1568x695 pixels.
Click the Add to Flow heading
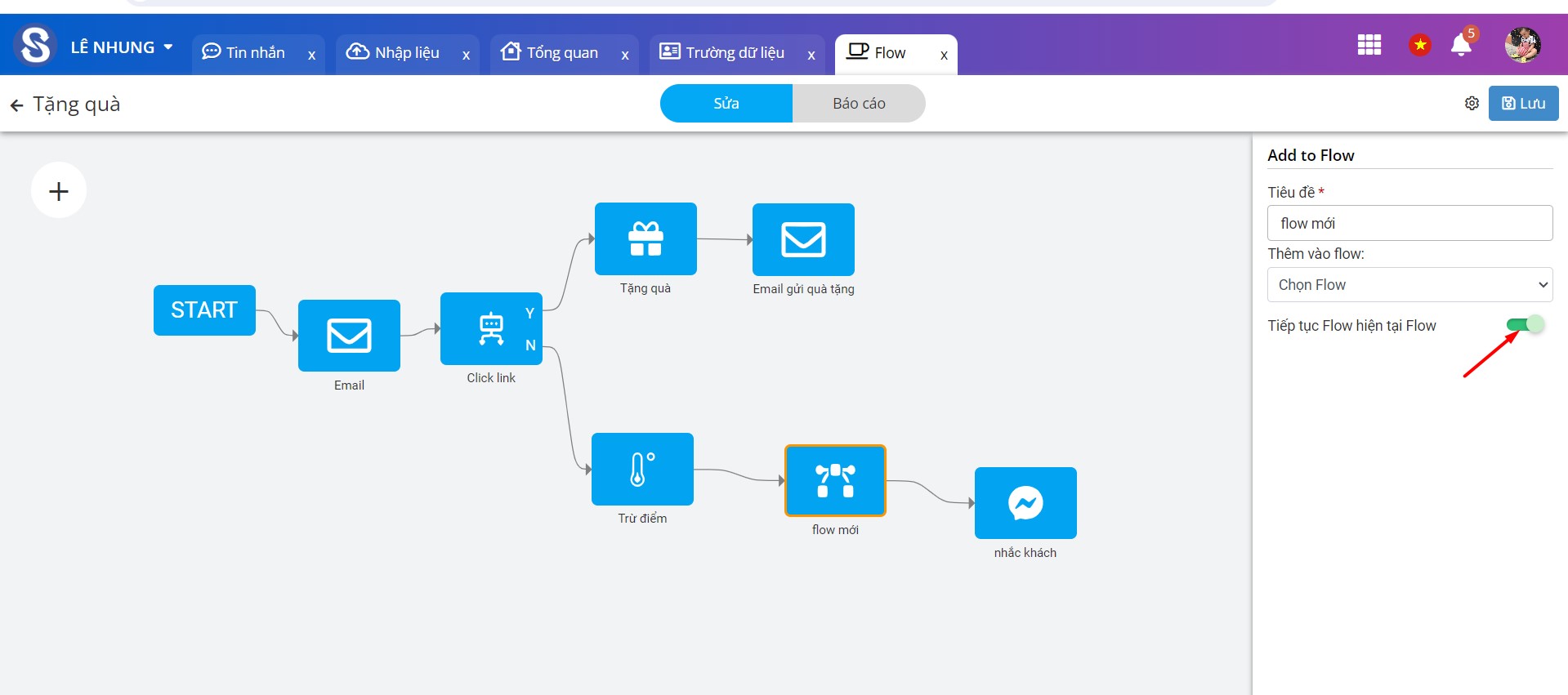click(1311, 155)
